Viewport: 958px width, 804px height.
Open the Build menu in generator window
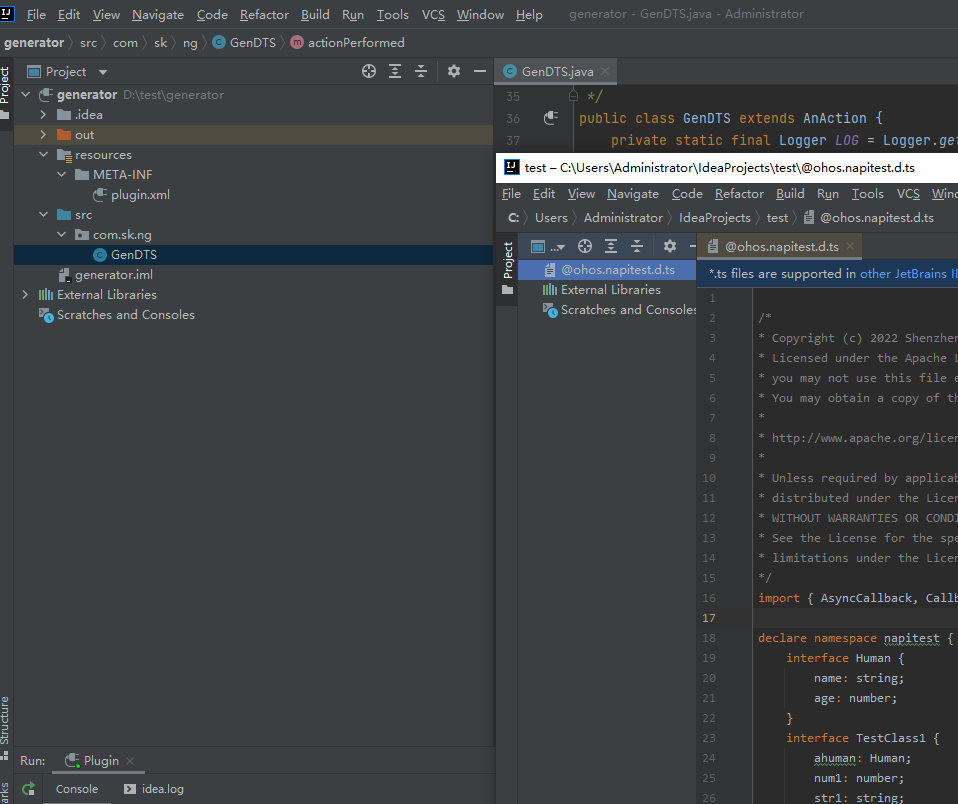(x=315, y=15)
